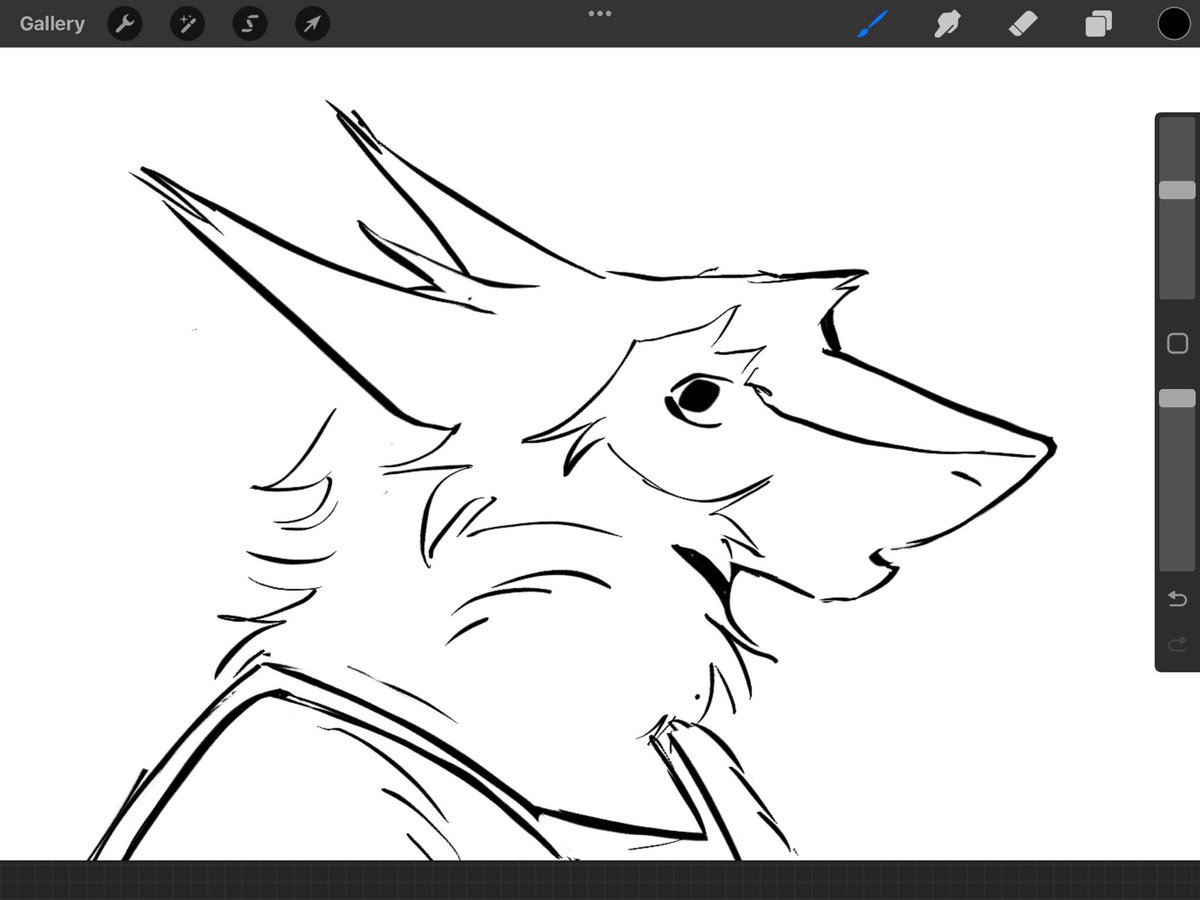Undo the last stroke
The image size is (1200, 900).
(x=1177, y=599)
